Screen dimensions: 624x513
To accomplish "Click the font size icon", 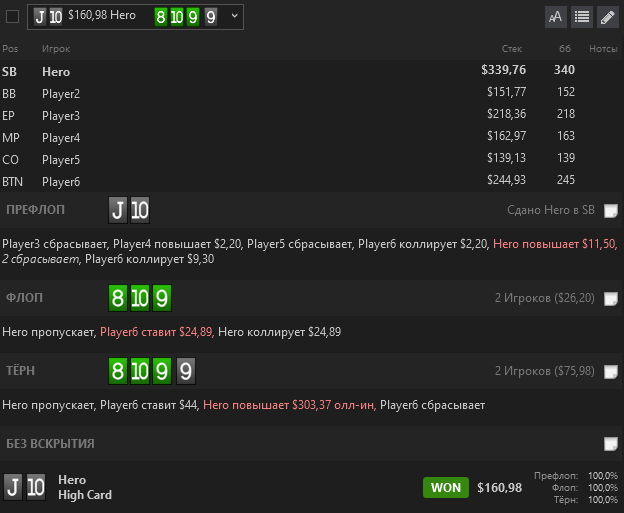I will tap(556, 17).
